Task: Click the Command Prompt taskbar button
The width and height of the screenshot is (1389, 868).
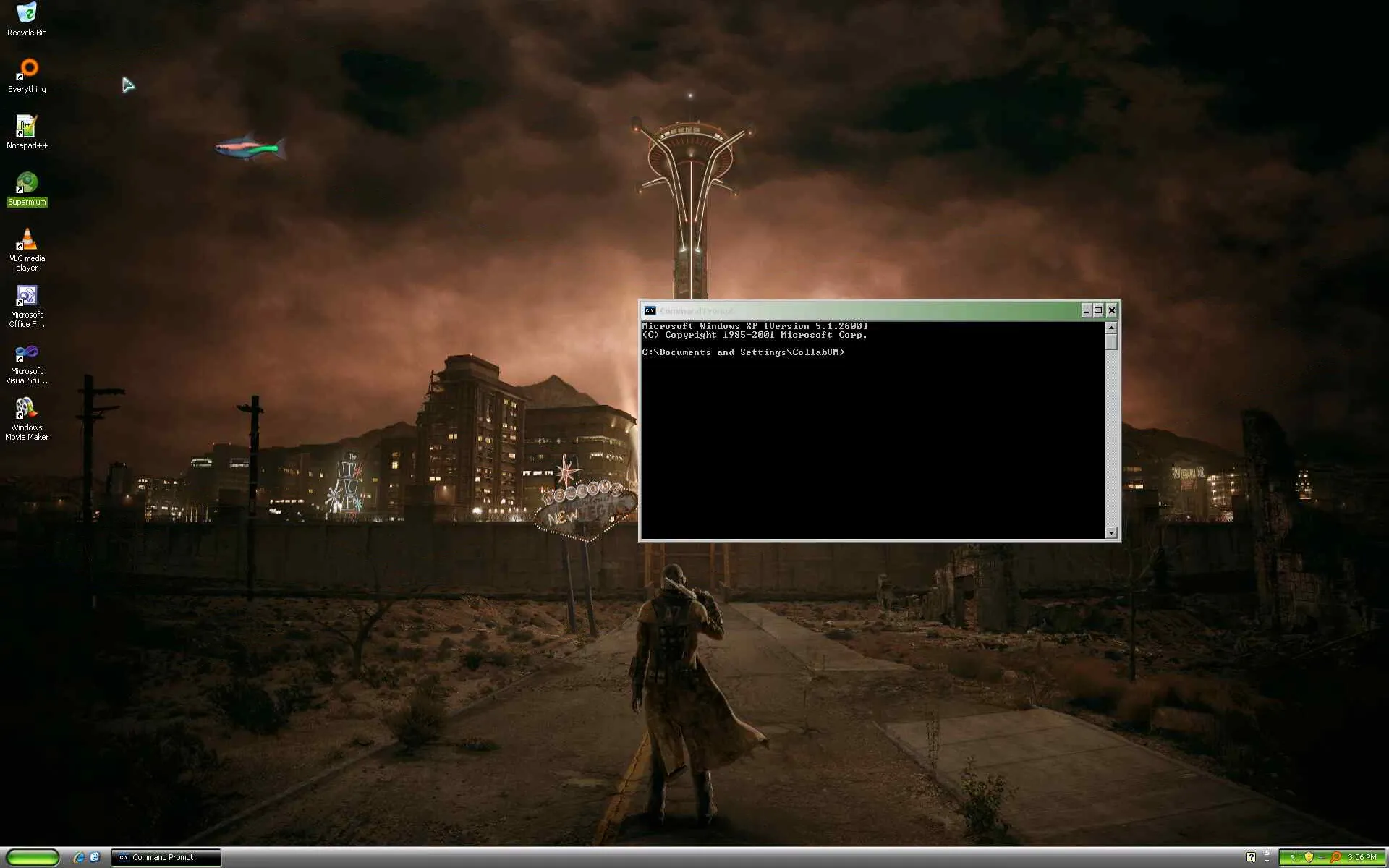Action: click(166, 858)
